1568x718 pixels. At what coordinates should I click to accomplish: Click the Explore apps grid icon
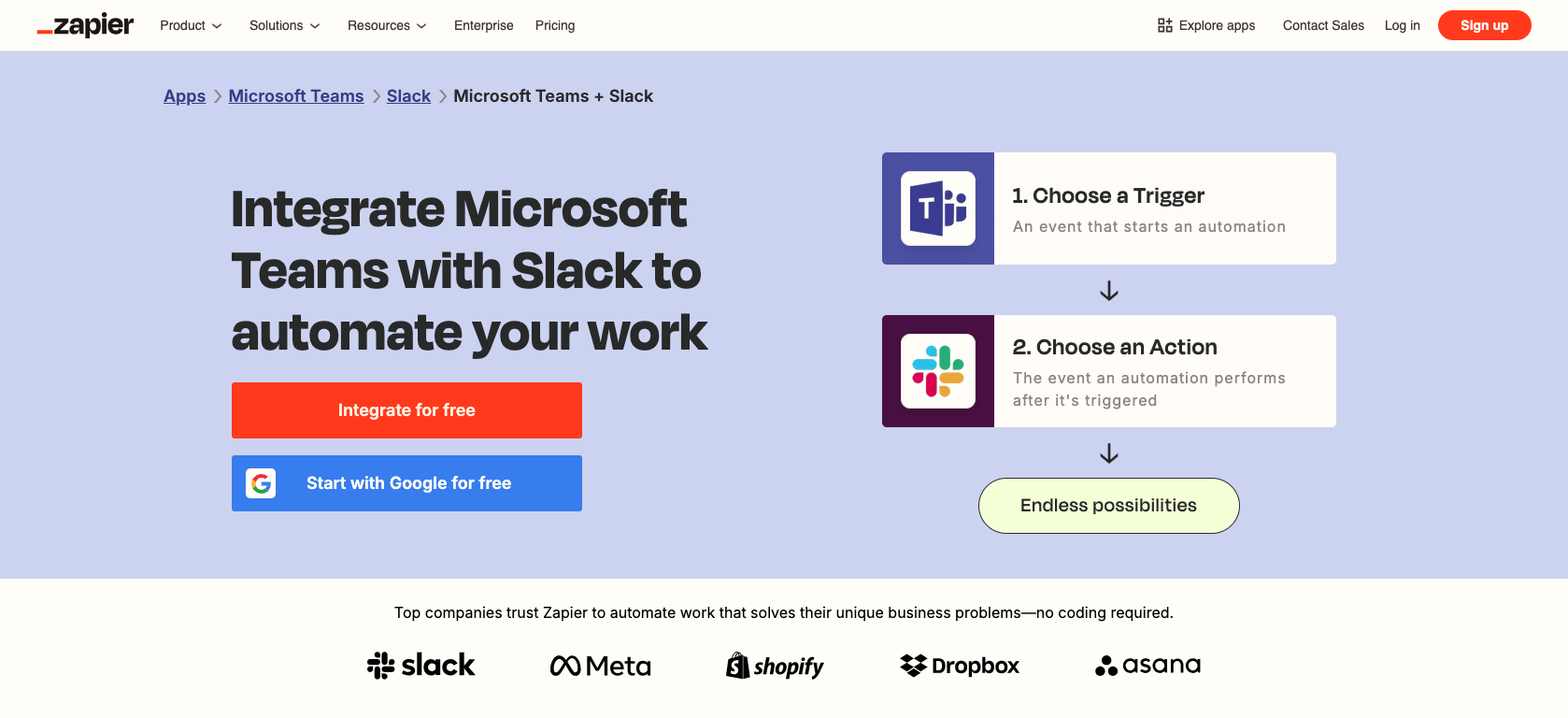click(x=1164, y=25)
